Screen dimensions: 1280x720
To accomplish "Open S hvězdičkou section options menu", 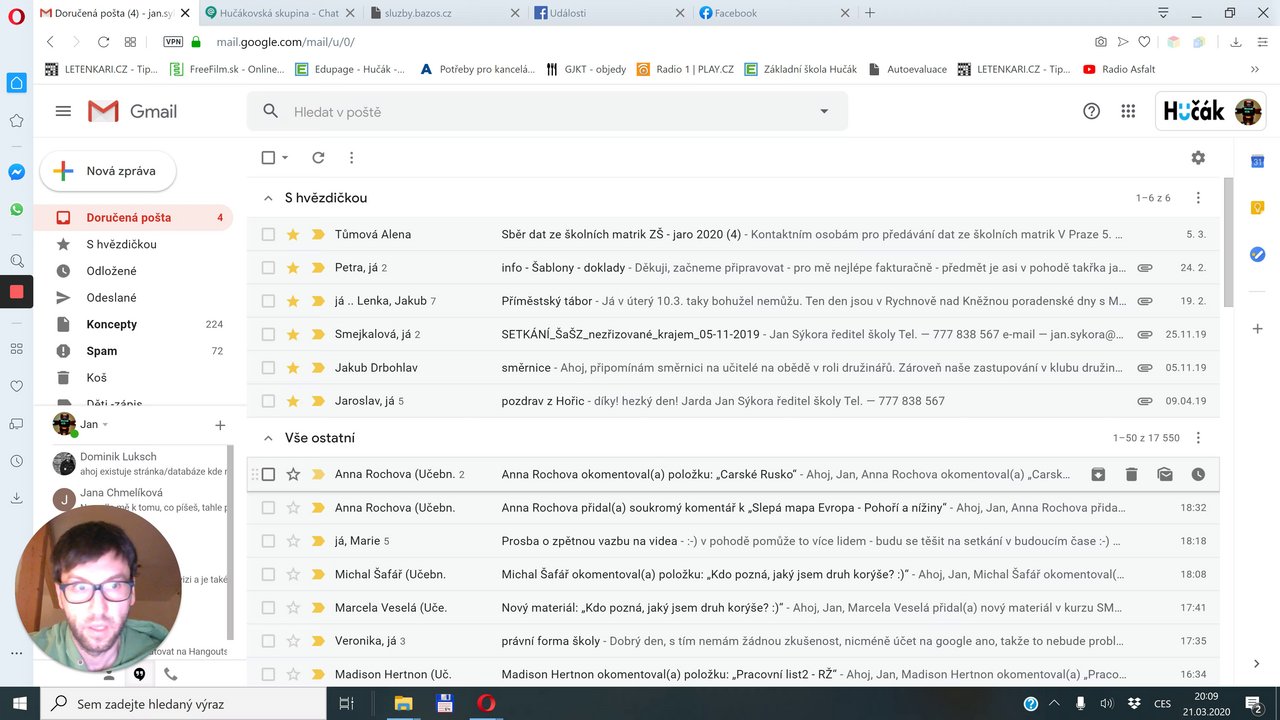I will 1198,198.
